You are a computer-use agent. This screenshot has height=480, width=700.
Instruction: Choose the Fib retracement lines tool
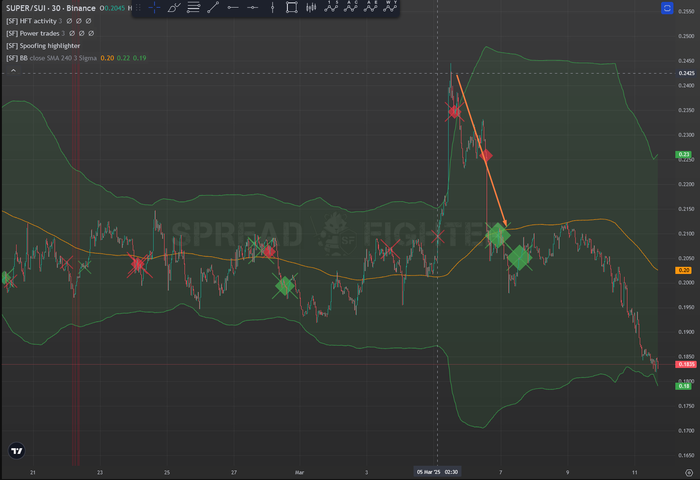pos(193,7)
